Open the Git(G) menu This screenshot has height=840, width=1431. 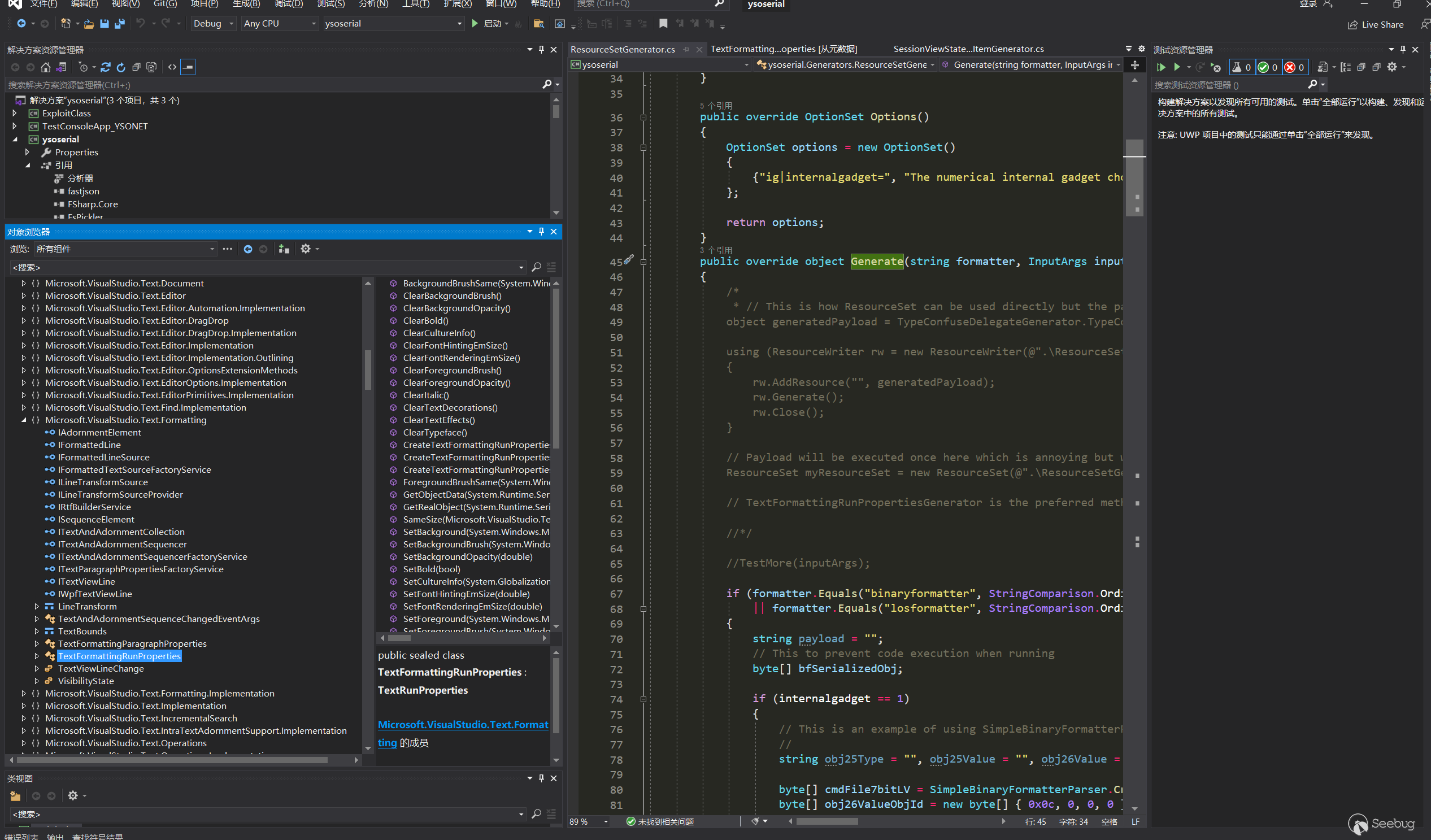pyautogui.click(x=166, y=4)
